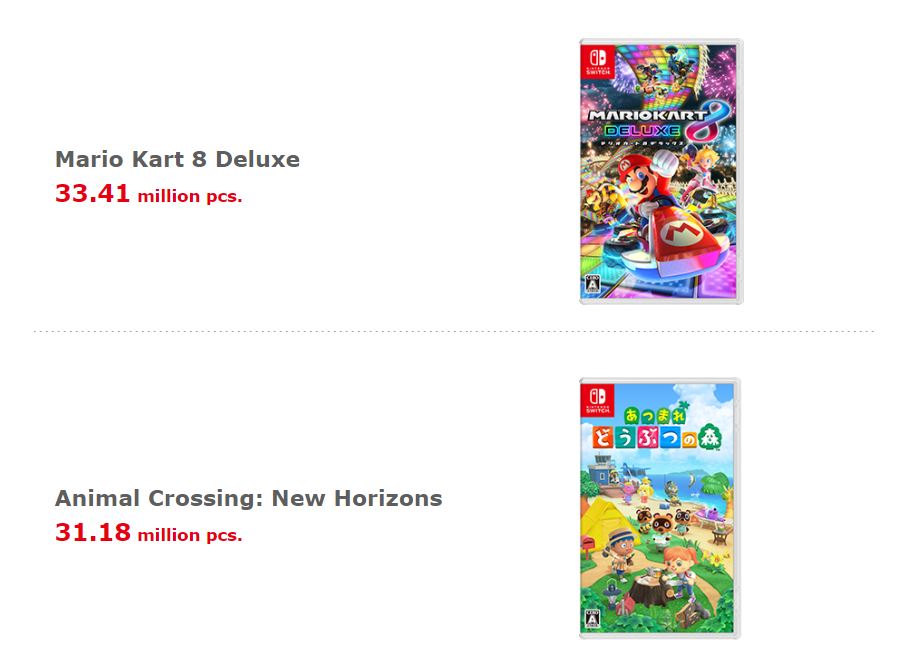Select the Animal Crossing: New Horizons title

pos(248,498)
